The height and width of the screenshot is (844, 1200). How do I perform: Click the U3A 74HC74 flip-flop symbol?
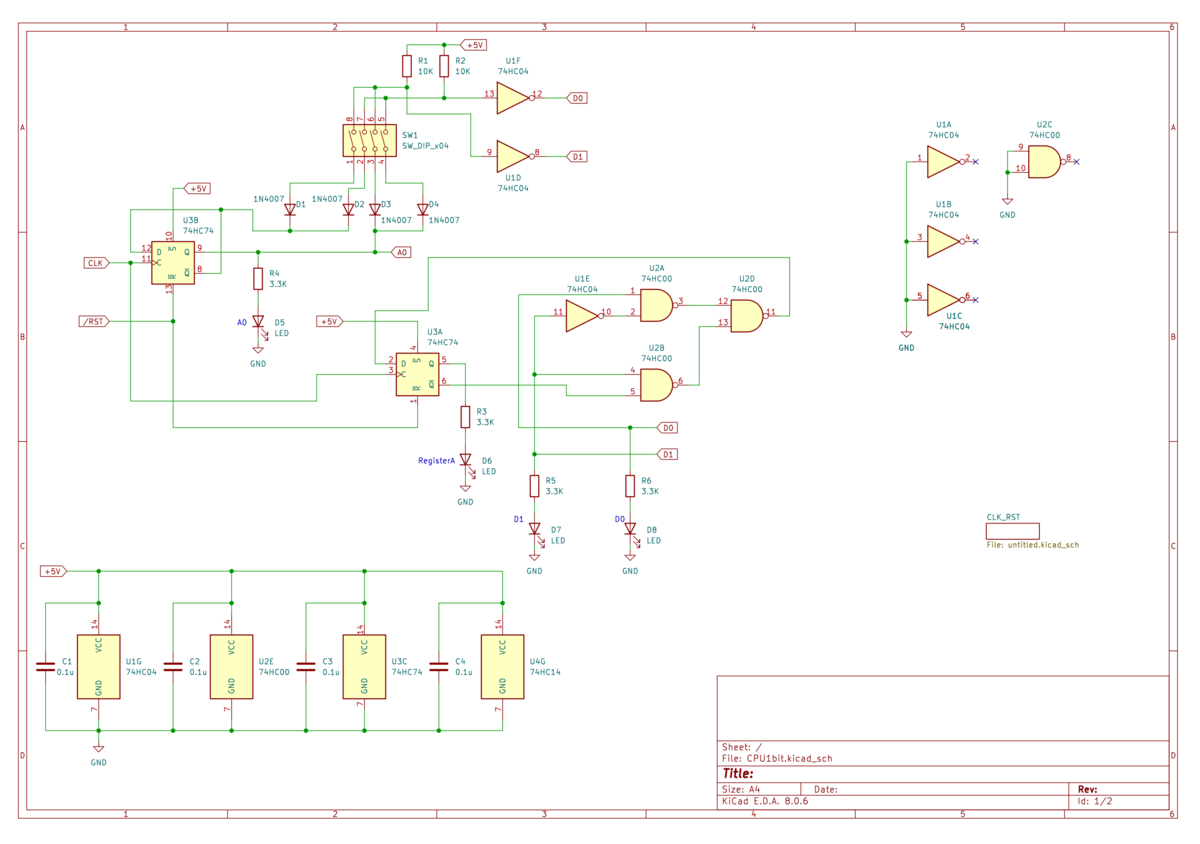tap(418, 374)
